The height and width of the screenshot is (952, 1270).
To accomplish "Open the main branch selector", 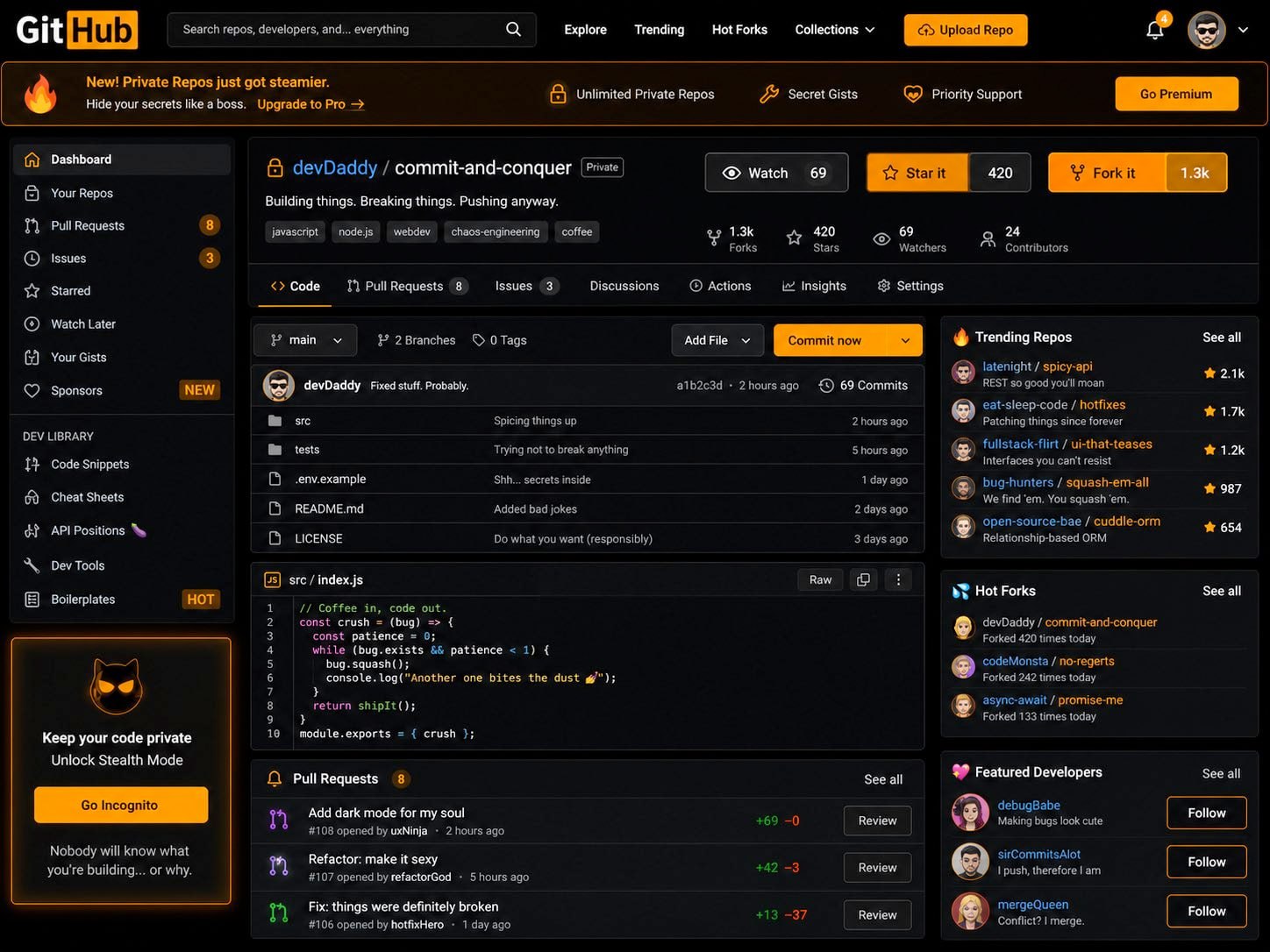I will [x=305, y=340].
